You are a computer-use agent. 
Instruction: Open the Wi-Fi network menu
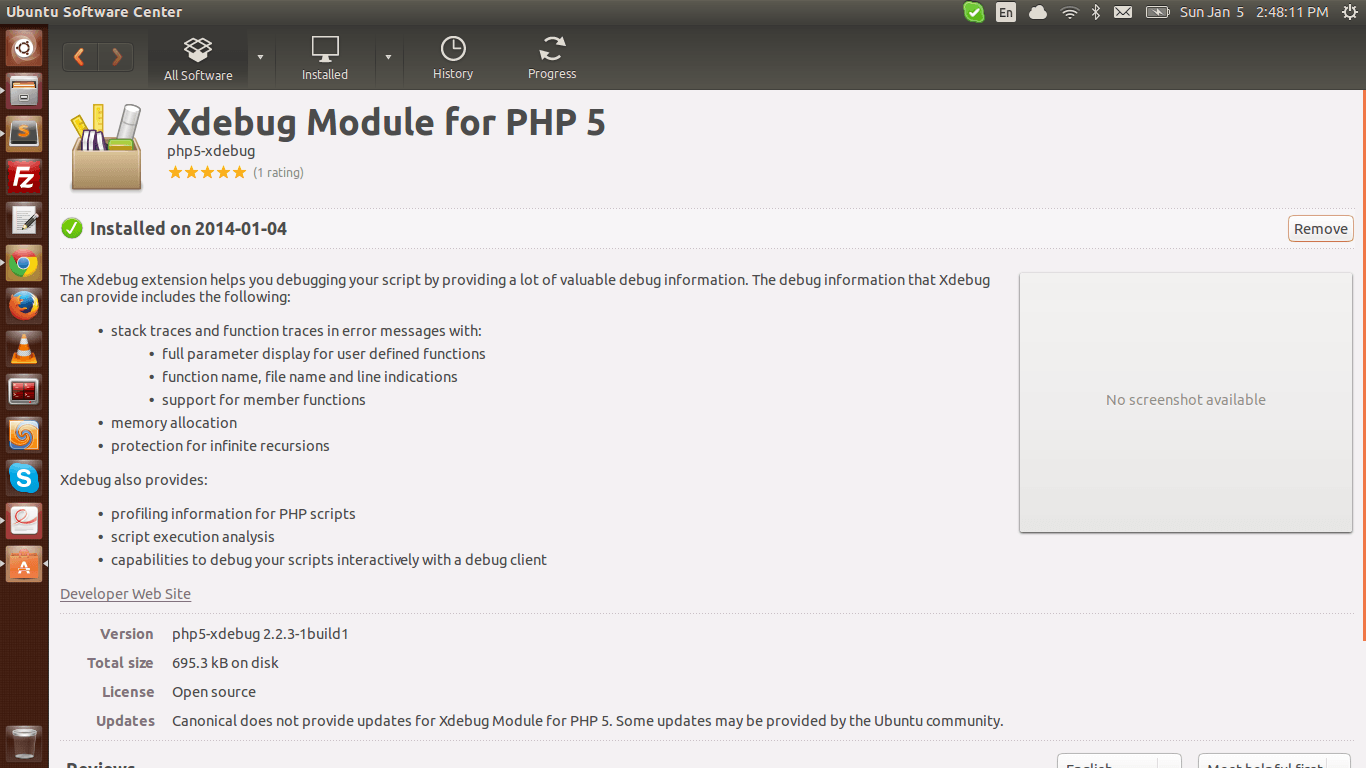click(x=1070, y=12)
